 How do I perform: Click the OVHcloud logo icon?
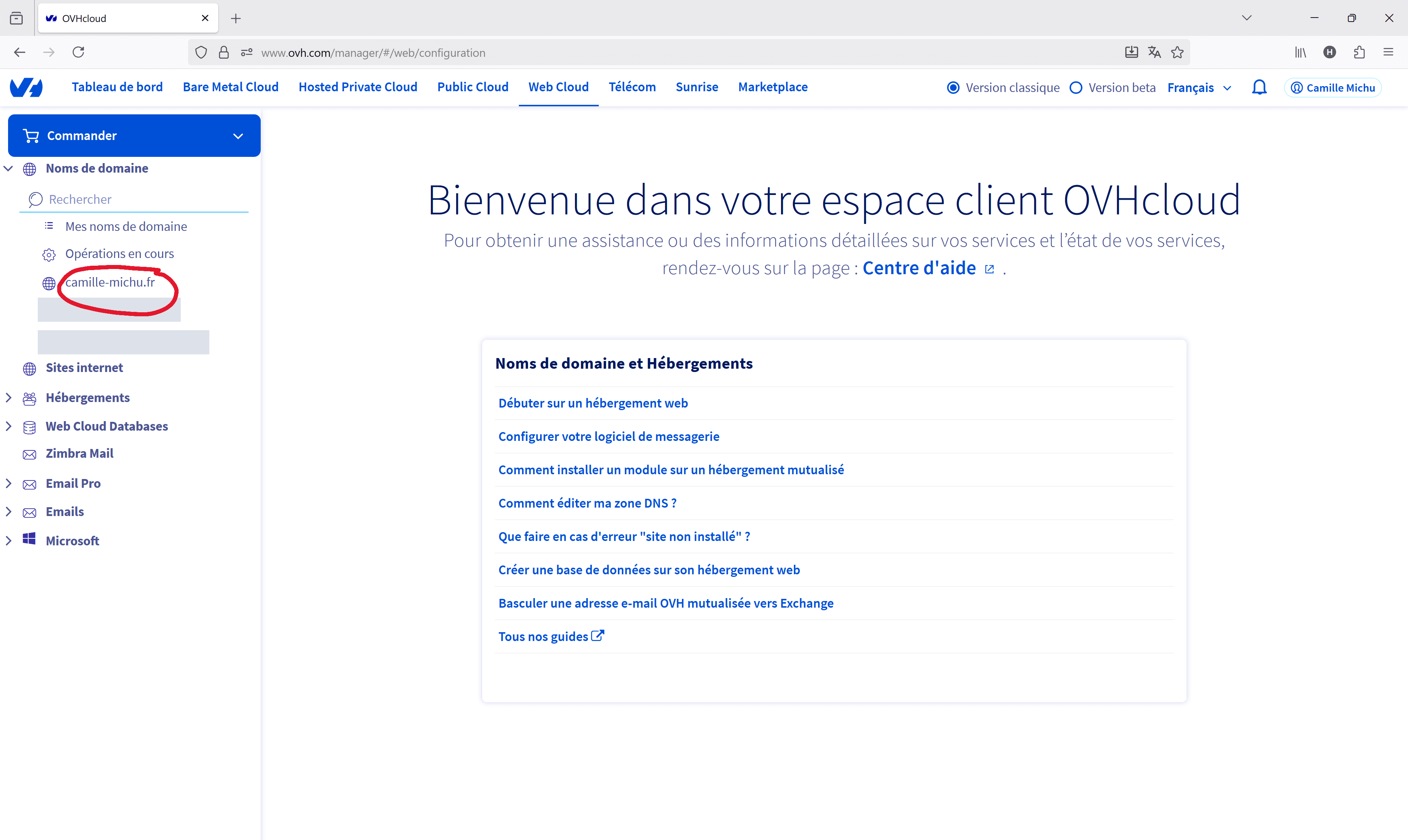(x=26, y=87)
